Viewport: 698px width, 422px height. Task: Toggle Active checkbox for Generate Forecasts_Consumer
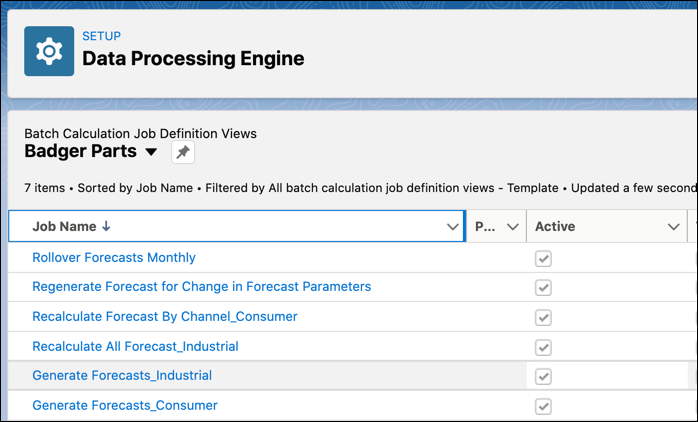pos(543,406)
